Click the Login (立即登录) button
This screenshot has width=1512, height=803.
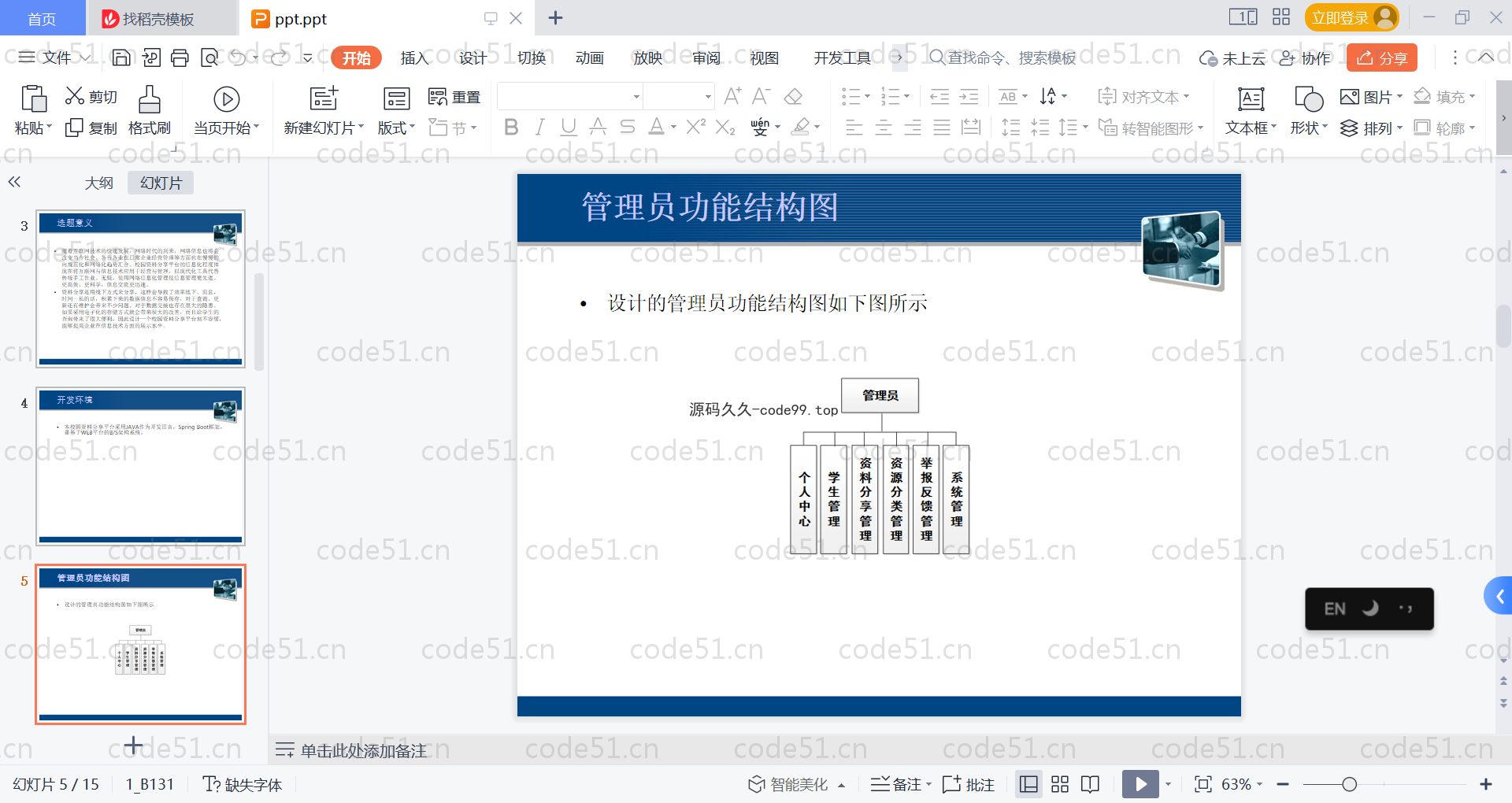pyautogui.click(x=1351, y=17)
